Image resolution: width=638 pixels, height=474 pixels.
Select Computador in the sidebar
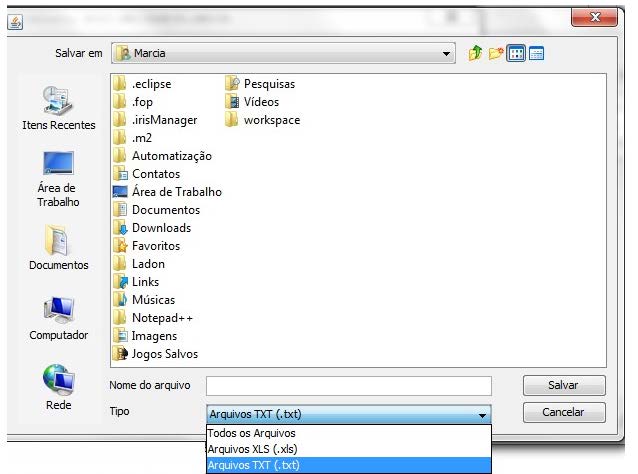tap(59, 319)
